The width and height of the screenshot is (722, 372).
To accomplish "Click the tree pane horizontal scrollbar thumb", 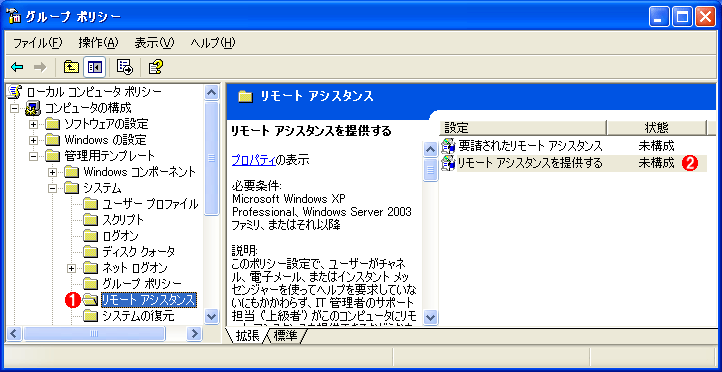I will pyautogui.click(x=94, y=333).
